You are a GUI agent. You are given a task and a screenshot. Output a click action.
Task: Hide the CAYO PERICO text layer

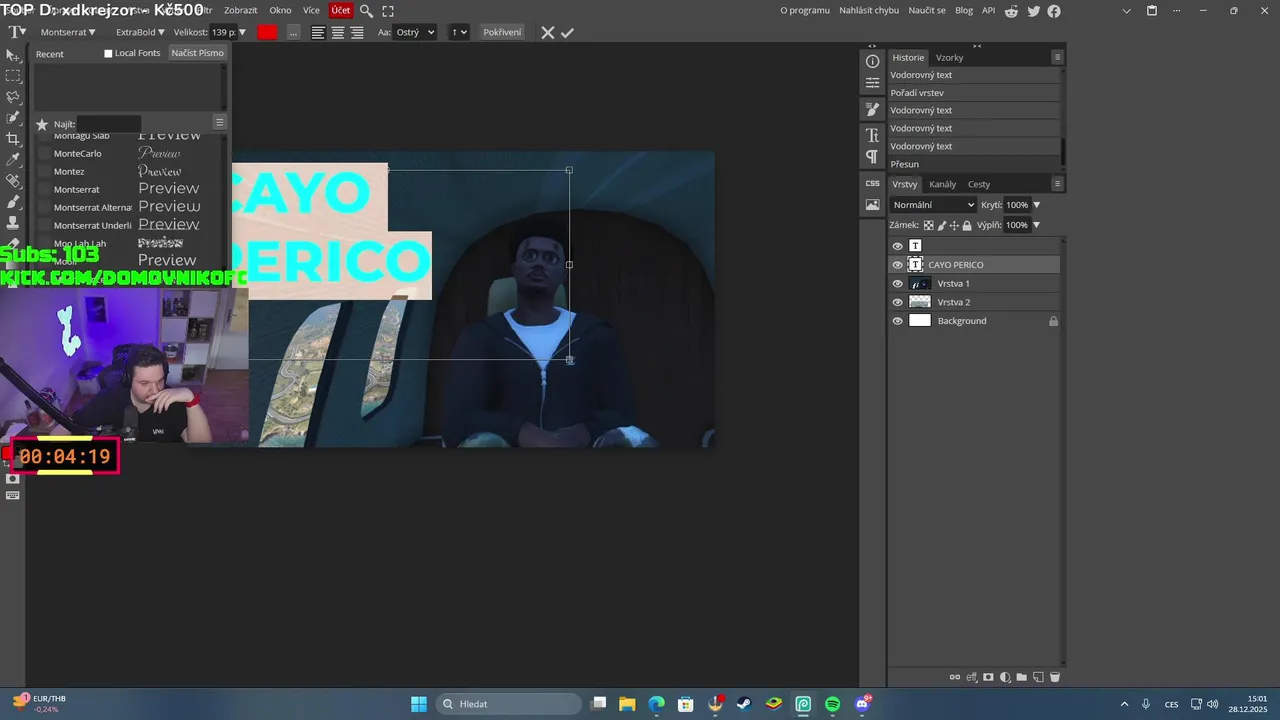(x=897, y=265)
